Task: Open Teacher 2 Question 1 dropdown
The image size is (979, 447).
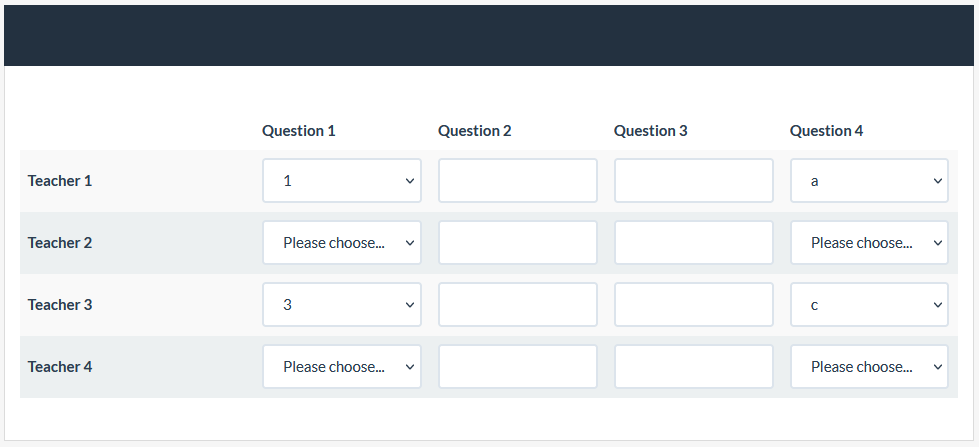Action: pyautogui.click(x=341, y=243)
